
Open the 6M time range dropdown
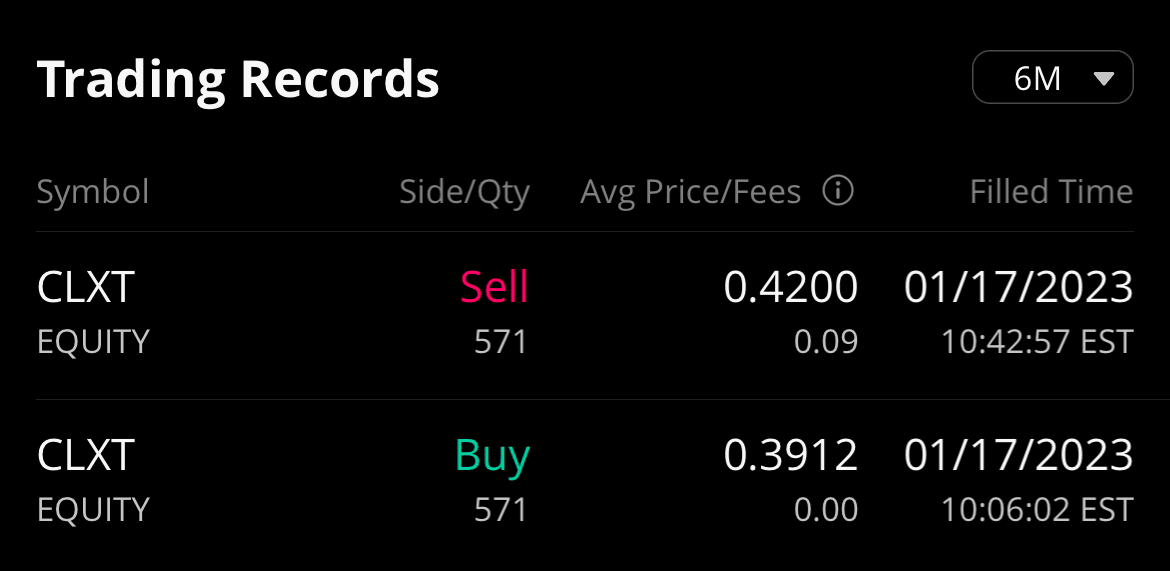coord(1052,78)
